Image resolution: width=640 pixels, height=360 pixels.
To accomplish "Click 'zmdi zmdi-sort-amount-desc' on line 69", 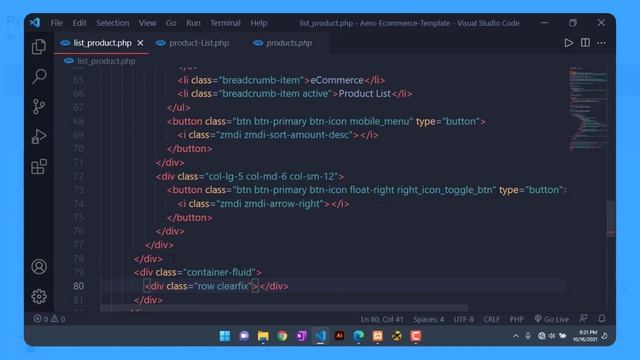I will tap(284, 135).
